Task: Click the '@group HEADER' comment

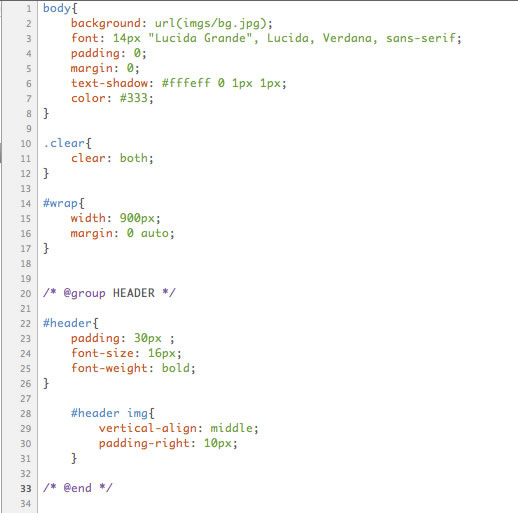Action: click(x=109, y=293)
